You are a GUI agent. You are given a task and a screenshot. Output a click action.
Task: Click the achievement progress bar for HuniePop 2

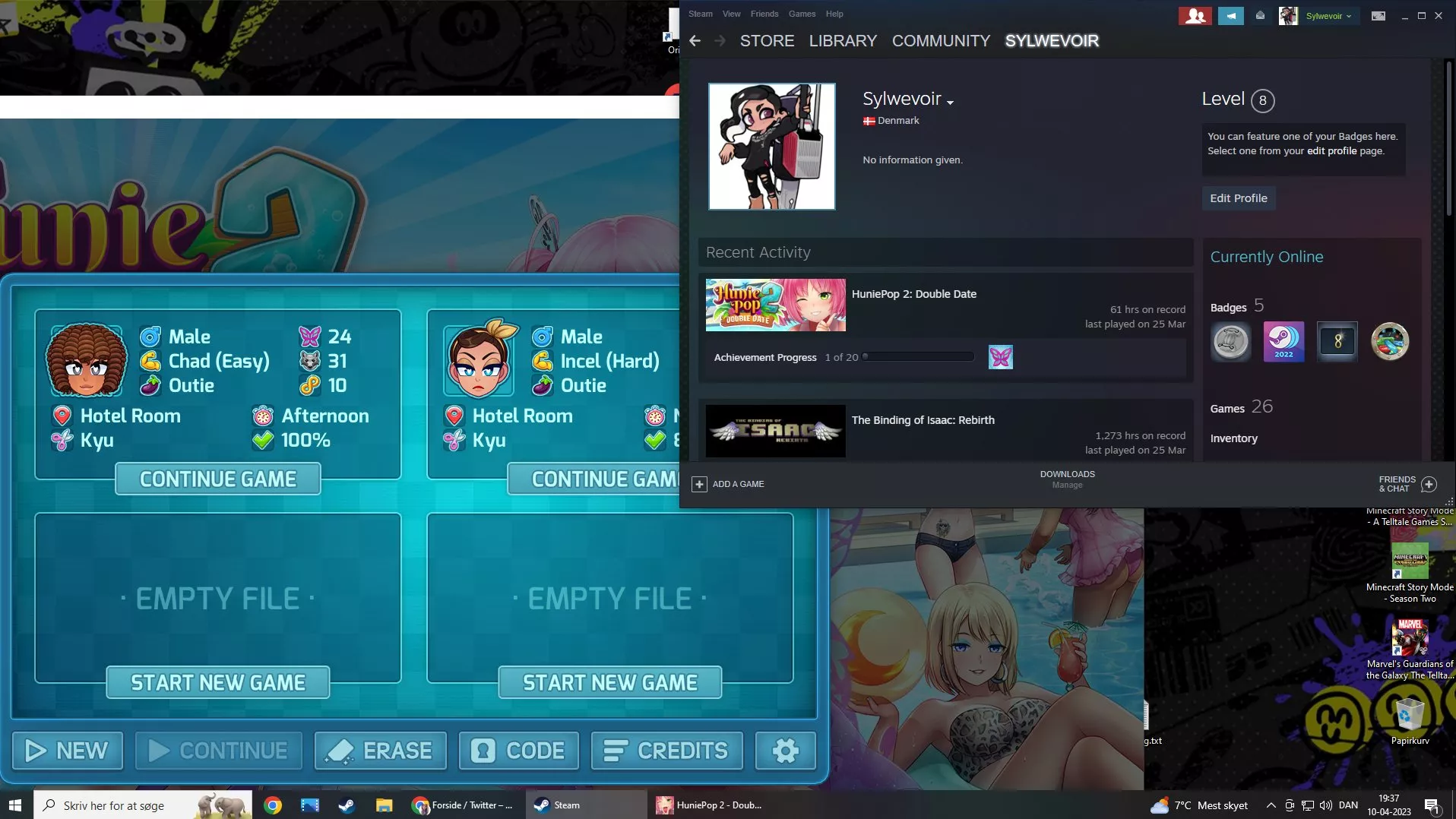(919, 356)
